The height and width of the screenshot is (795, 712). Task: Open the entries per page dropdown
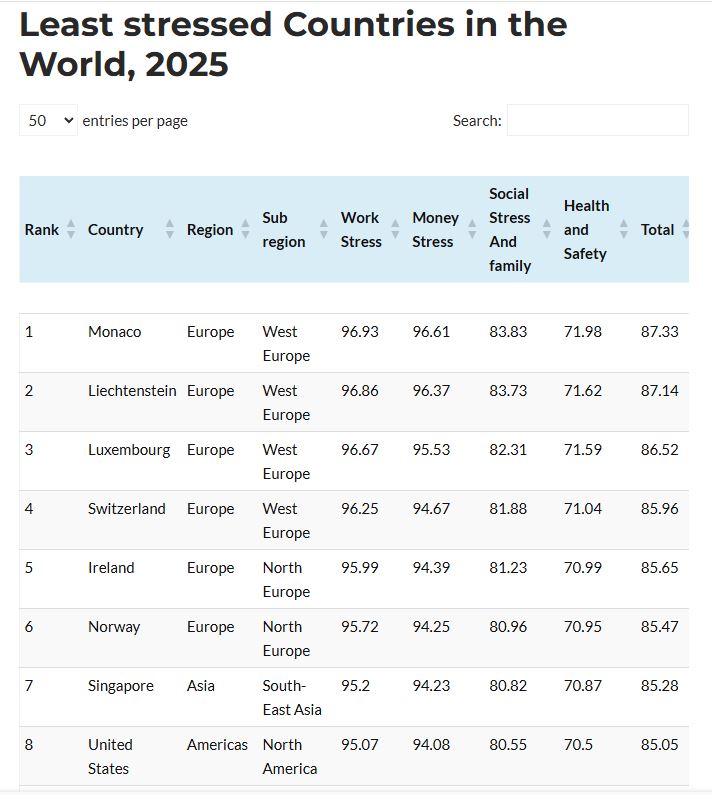(x=48, y=120)
